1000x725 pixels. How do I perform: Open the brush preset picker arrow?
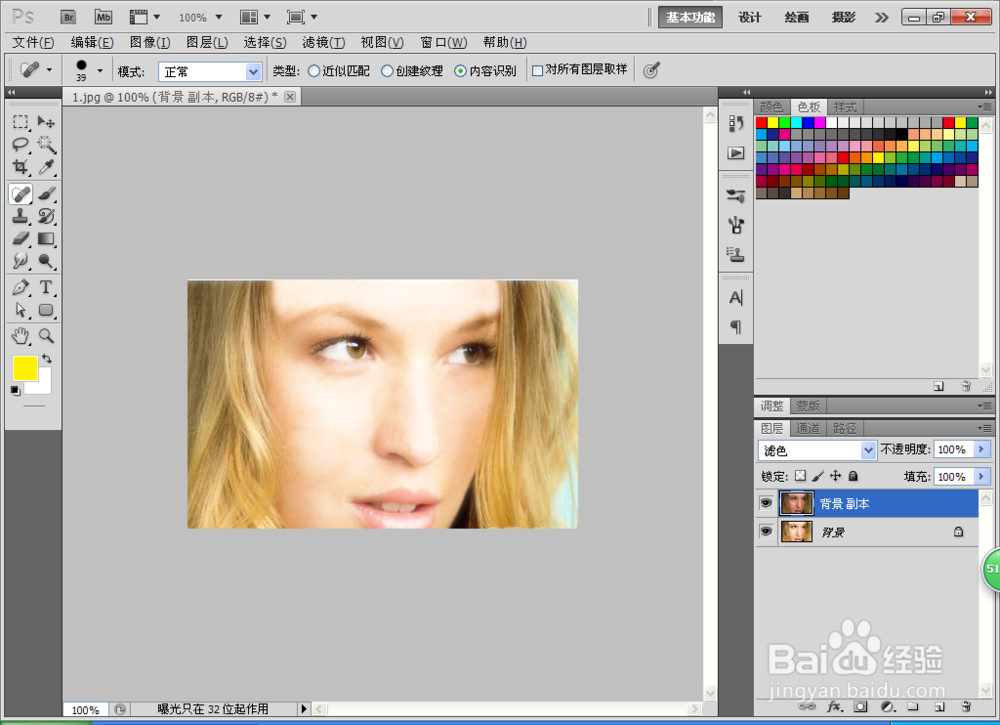tap(99, 70)
